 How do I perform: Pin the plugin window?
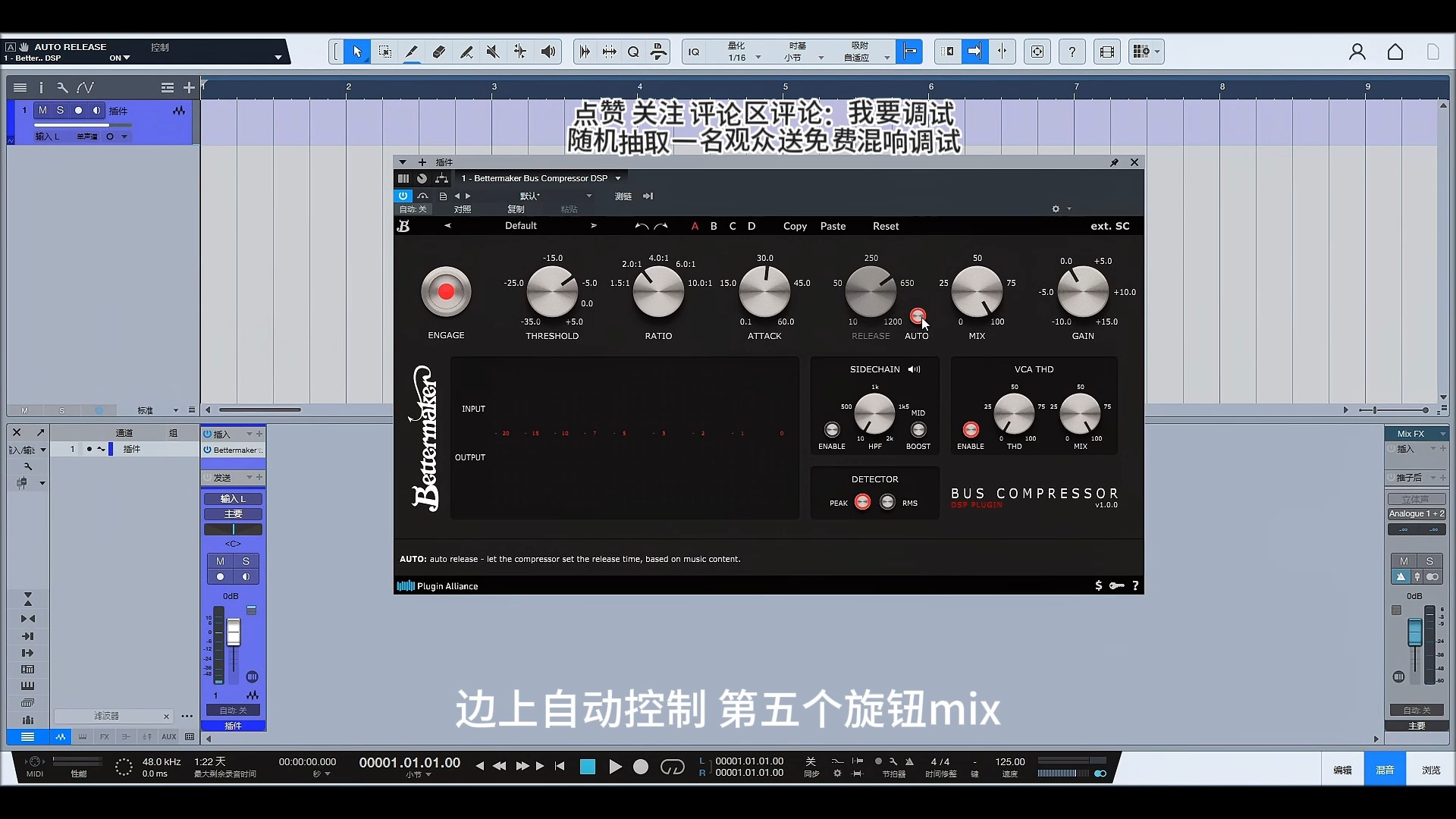pyautogui.click(x=1114, y=162)
